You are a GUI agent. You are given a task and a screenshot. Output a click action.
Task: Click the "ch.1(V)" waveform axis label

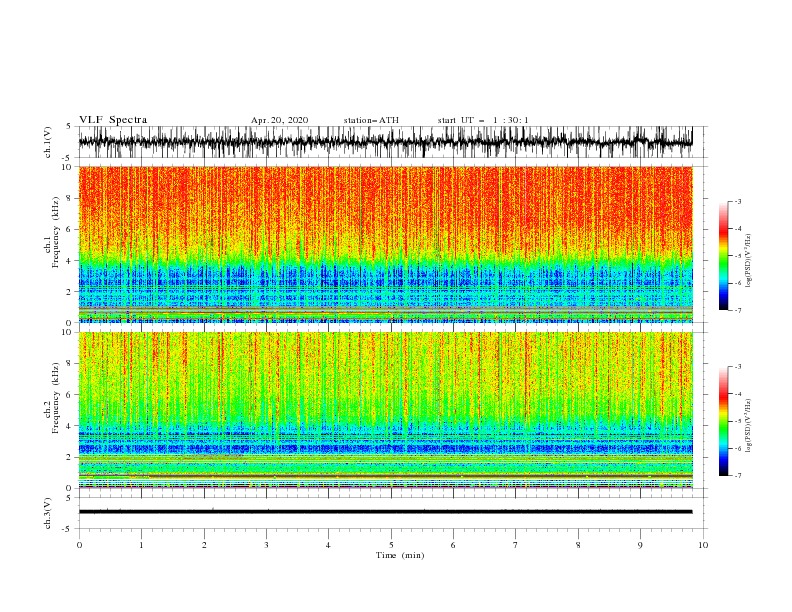pyautogui.click(x=48, y=142)
